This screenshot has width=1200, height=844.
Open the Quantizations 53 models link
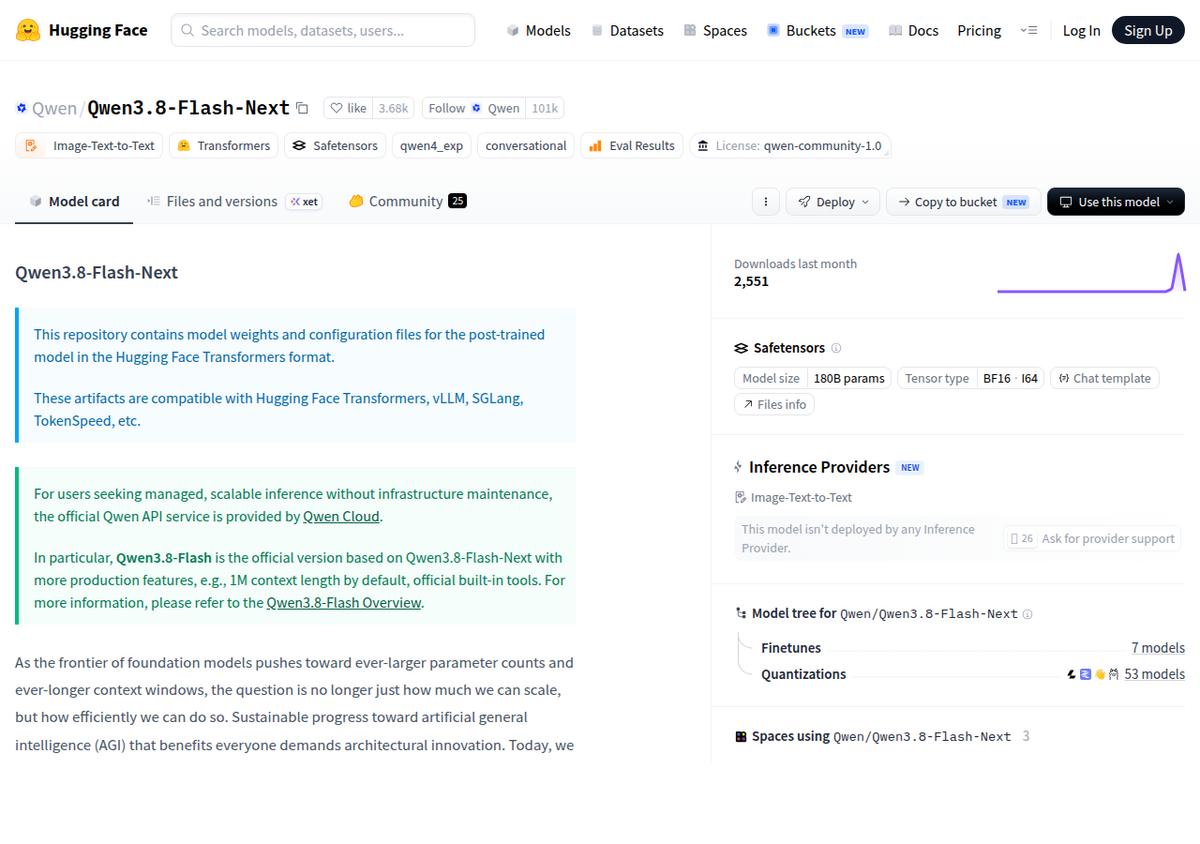pyautogui.click(x=1154, y=674)
